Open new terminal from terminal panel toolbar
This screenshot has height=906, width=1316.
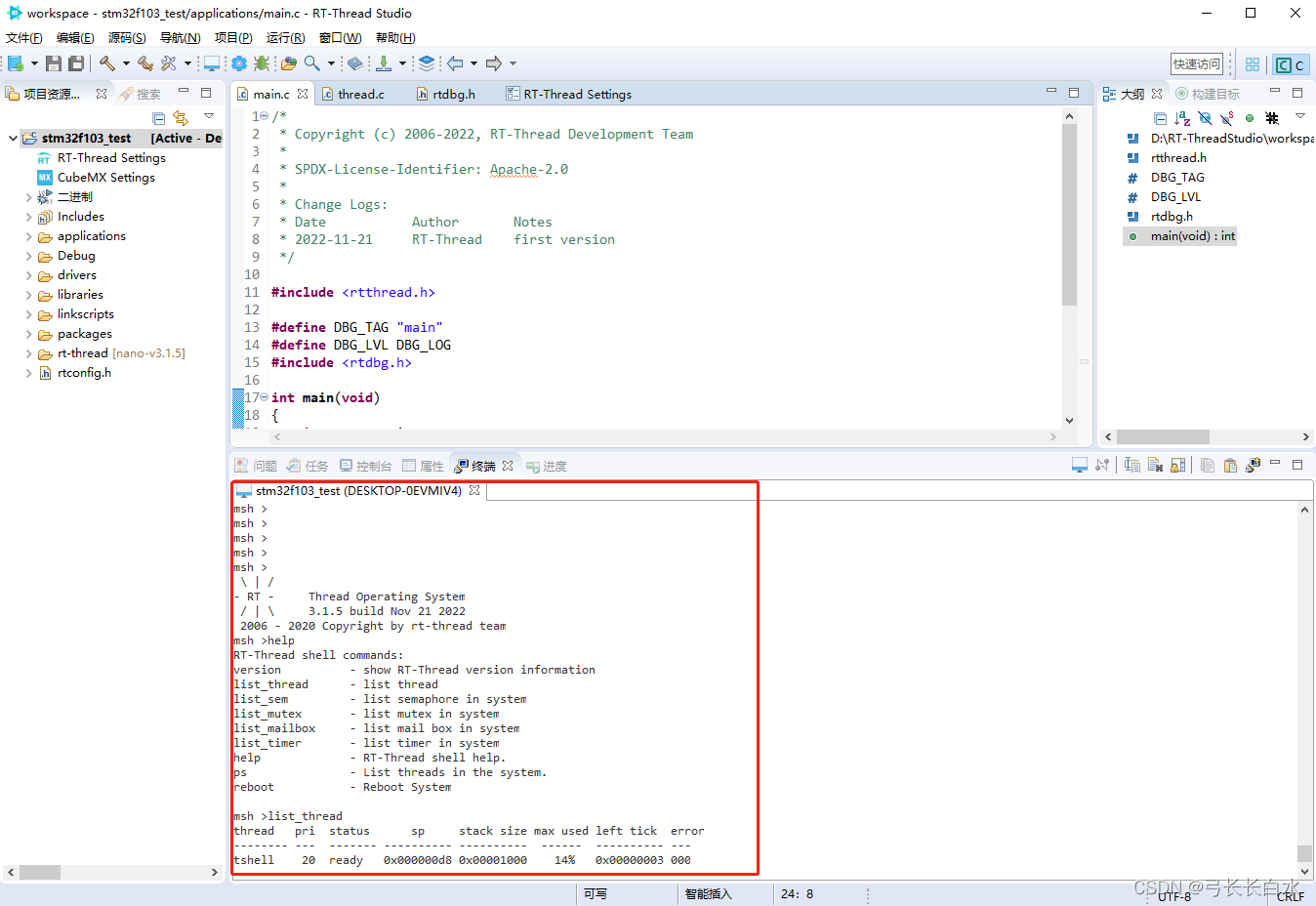tap(1080, 466)
